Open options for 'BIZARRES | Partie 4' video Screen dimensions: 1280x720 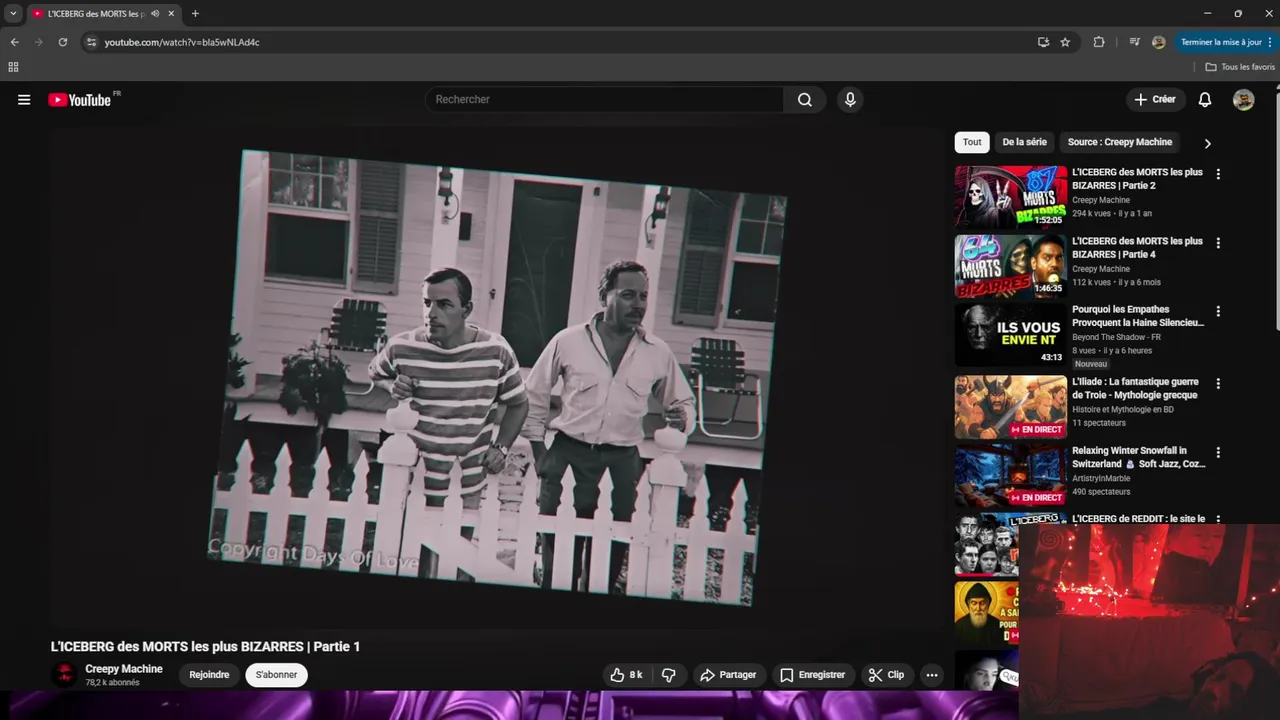tap(1218, 243)
